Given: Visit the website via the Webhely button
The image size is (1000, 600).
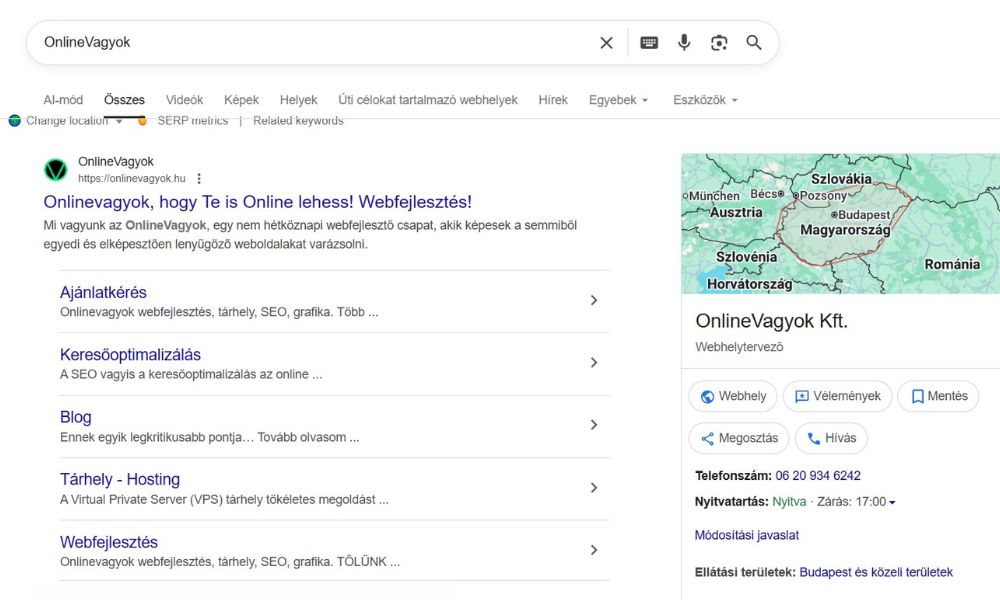Looking at the screenshot, I should pyautogui.click(x=733, y=396).
